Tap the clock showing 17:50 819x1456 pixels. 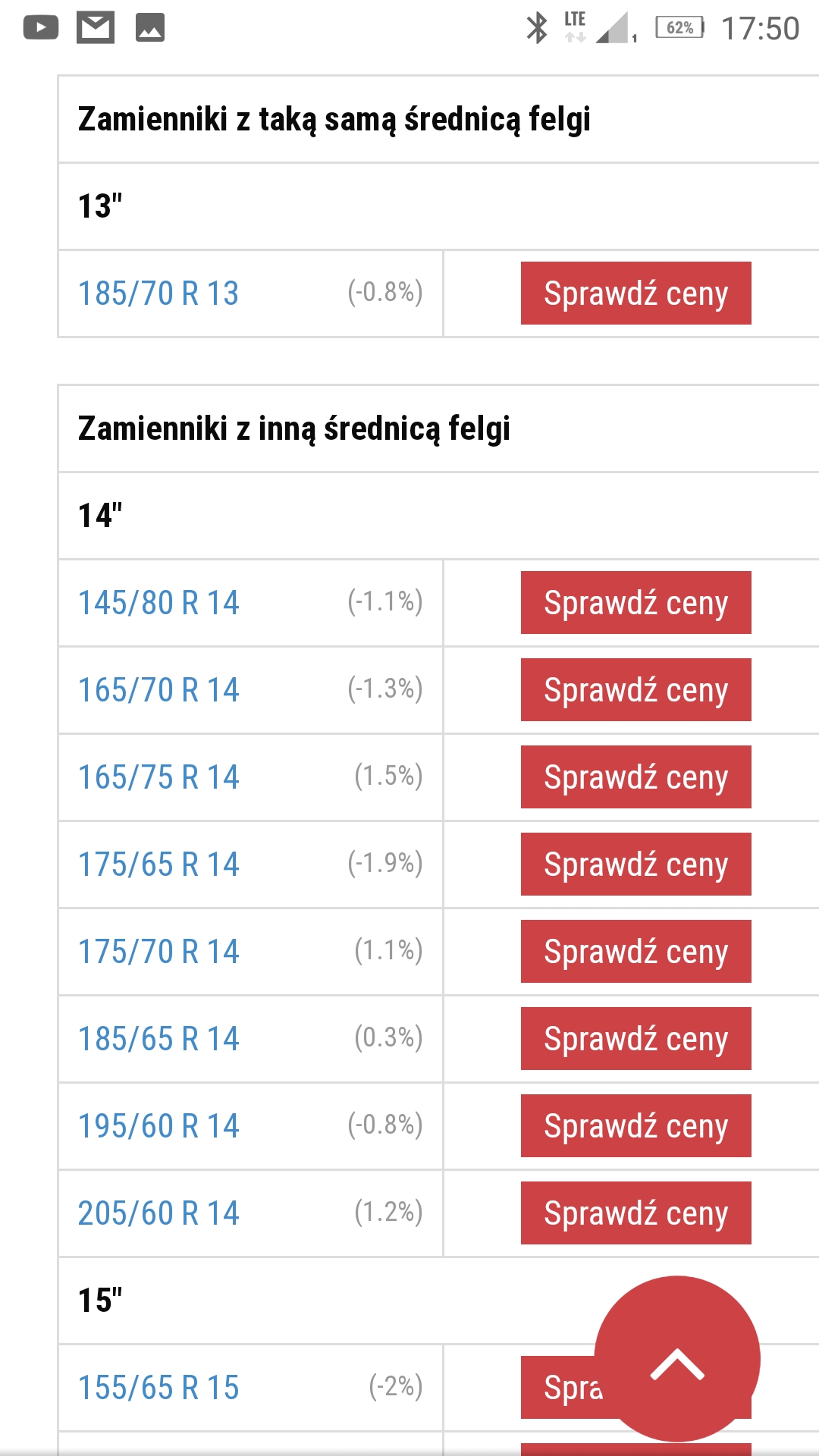coord(760,29)
